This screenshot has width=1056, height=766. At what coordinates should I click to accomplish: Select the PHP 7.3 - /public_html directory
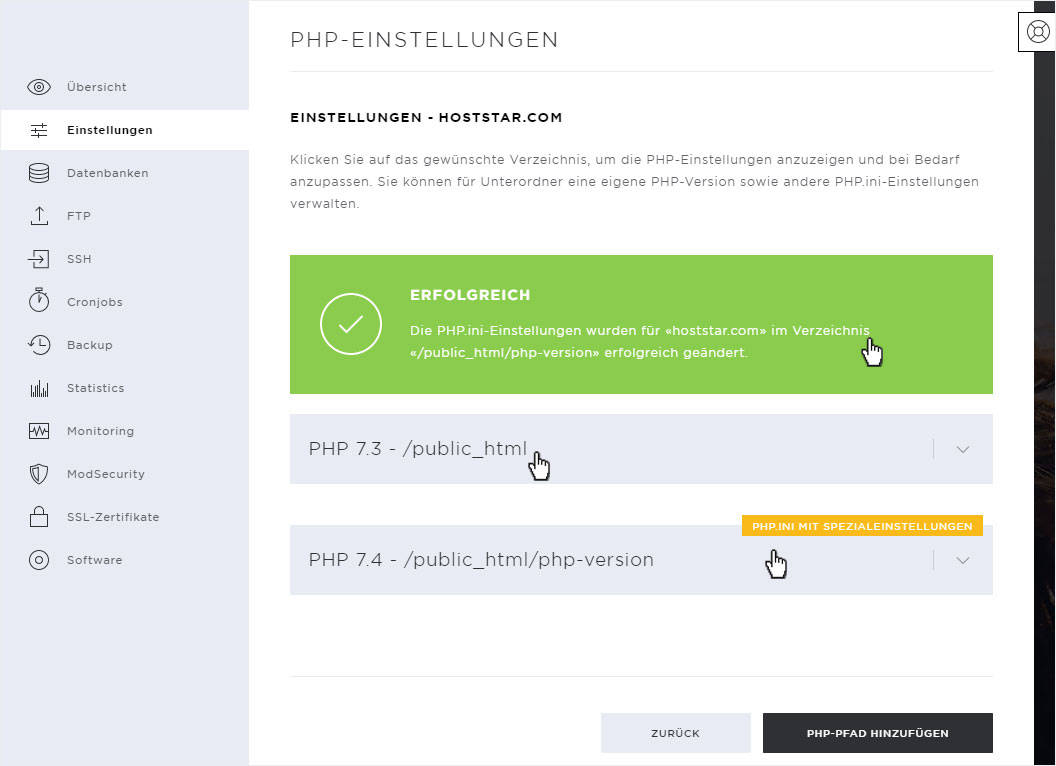641,449
